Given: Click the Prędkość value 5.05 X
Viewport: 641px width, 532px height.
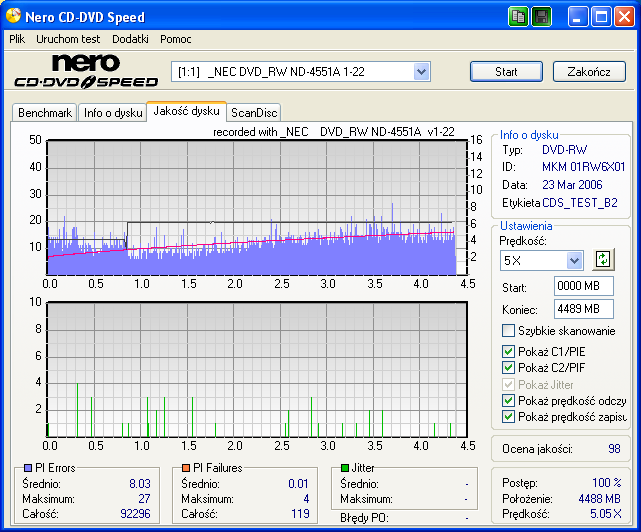Looking at the screenshot, I should click(x=605, y=514).
